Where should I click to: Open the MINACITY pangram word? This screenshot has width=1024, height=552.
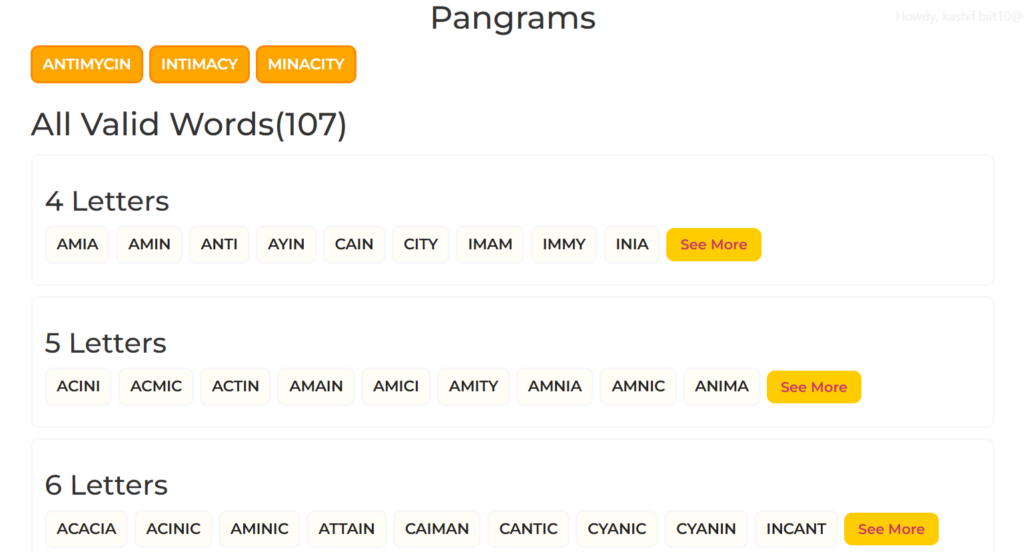click(x=306, y=64)
